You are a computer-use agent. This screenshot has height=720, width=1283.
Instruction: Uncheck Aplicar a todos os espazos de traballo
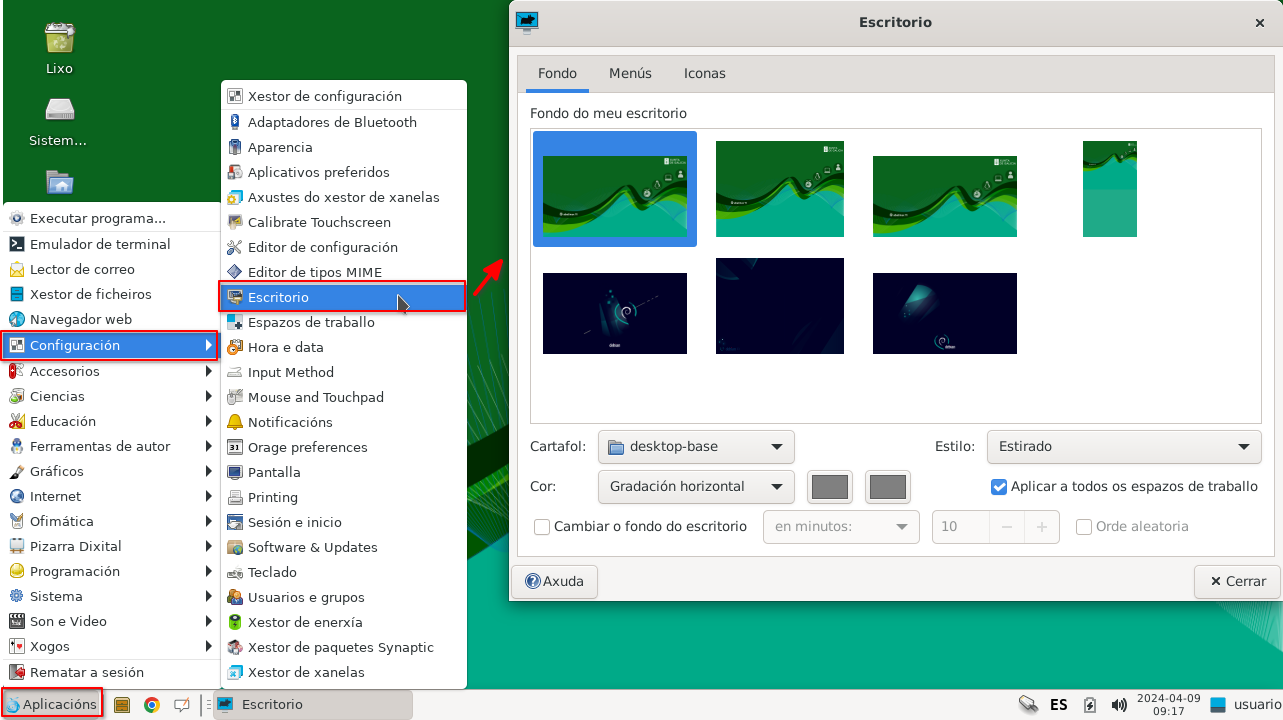[998, 487]
